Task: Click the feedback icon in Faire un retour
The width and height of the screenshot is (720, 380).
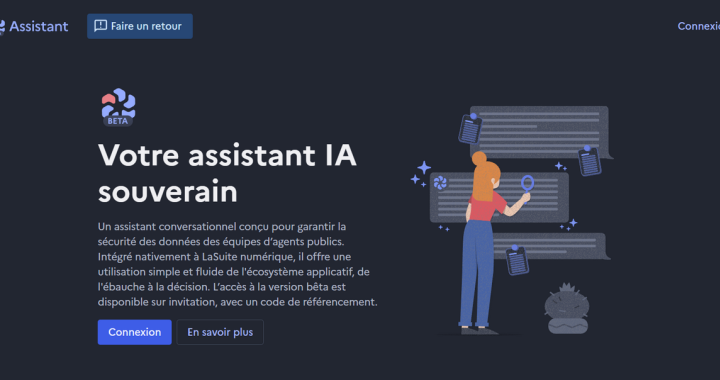Action: pos(101,26)
